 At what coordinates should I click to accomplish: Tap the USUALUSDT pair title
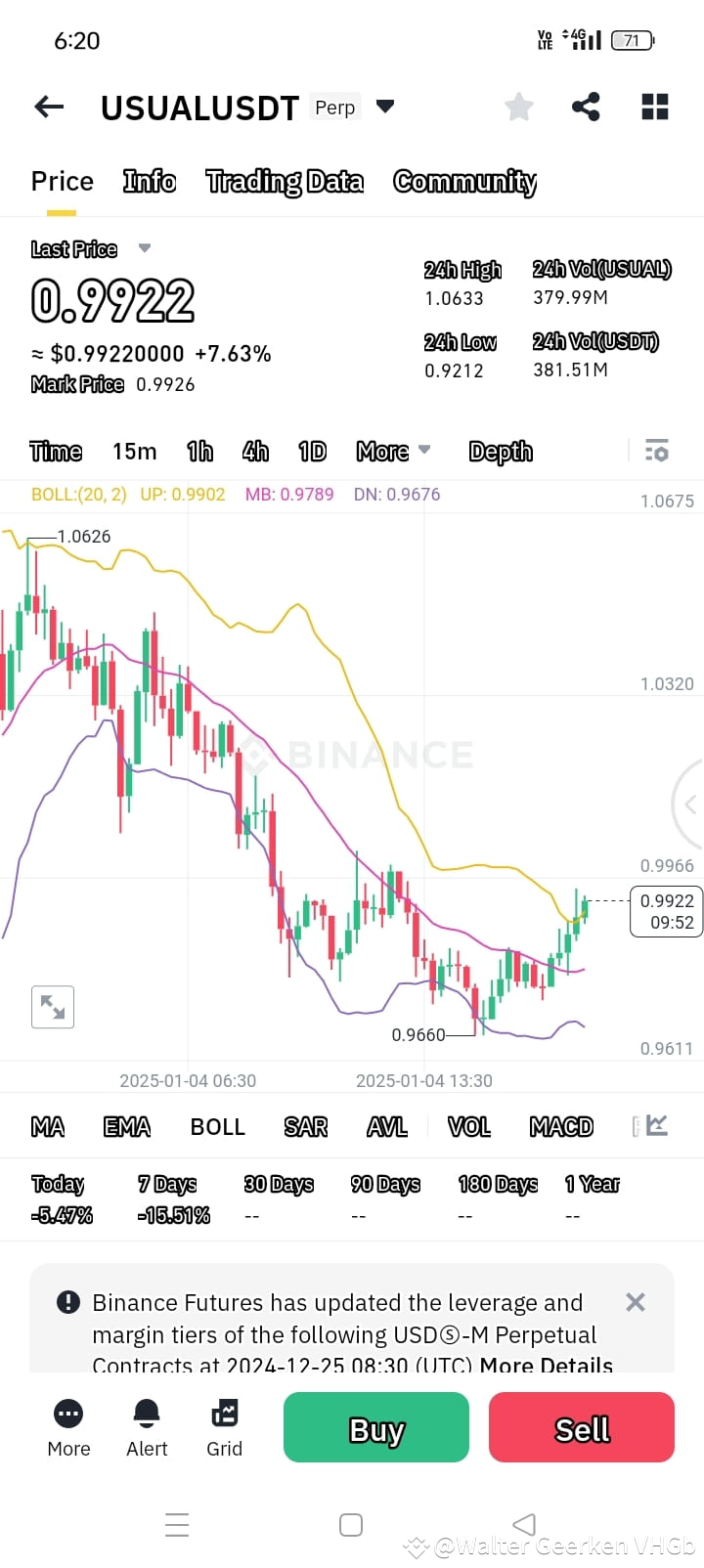199,108
